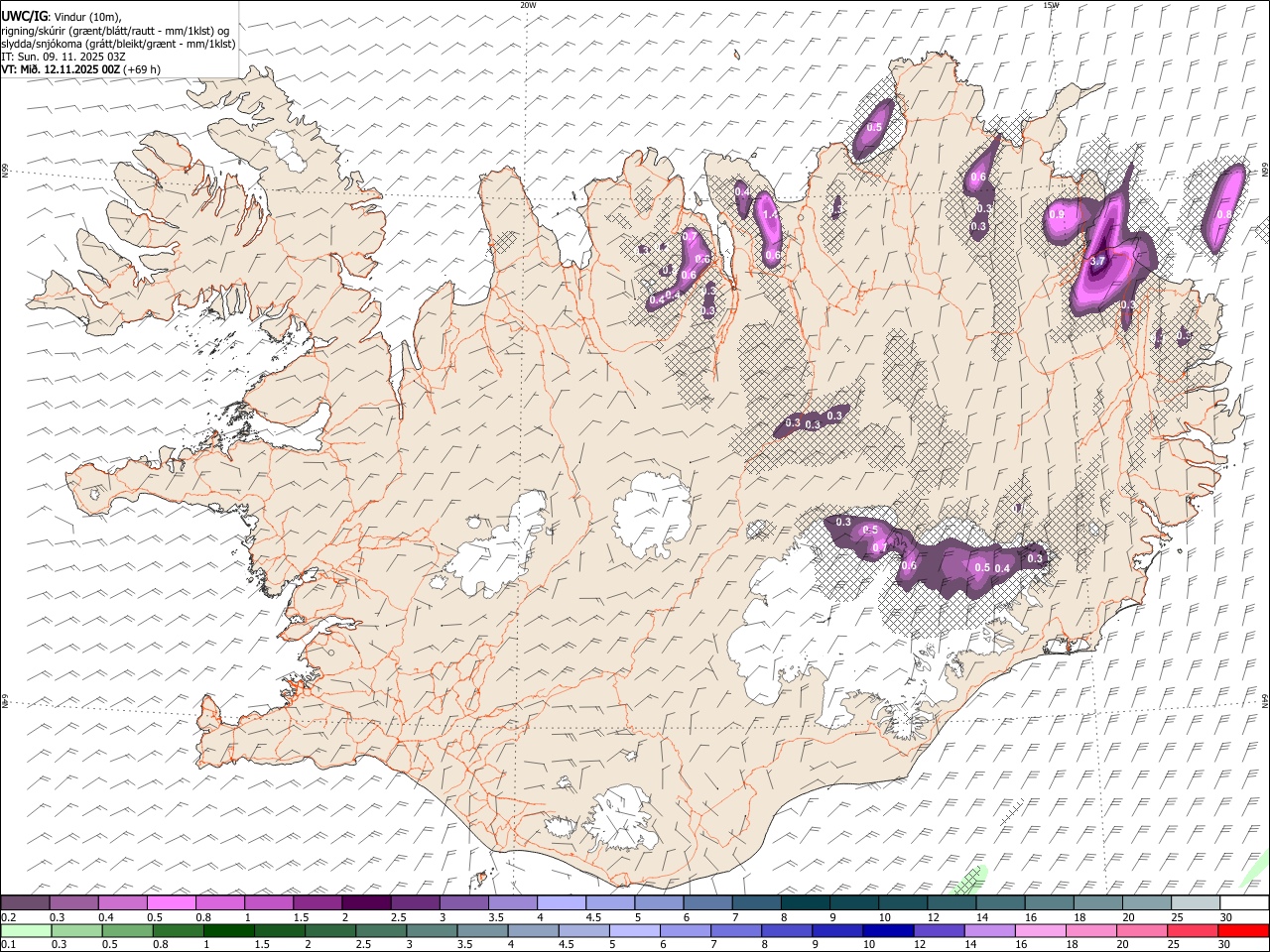Click the 'UWC/IG: Vindur (10m)' title line
The width and height of the screenshot is (1270, 952).
62,16
